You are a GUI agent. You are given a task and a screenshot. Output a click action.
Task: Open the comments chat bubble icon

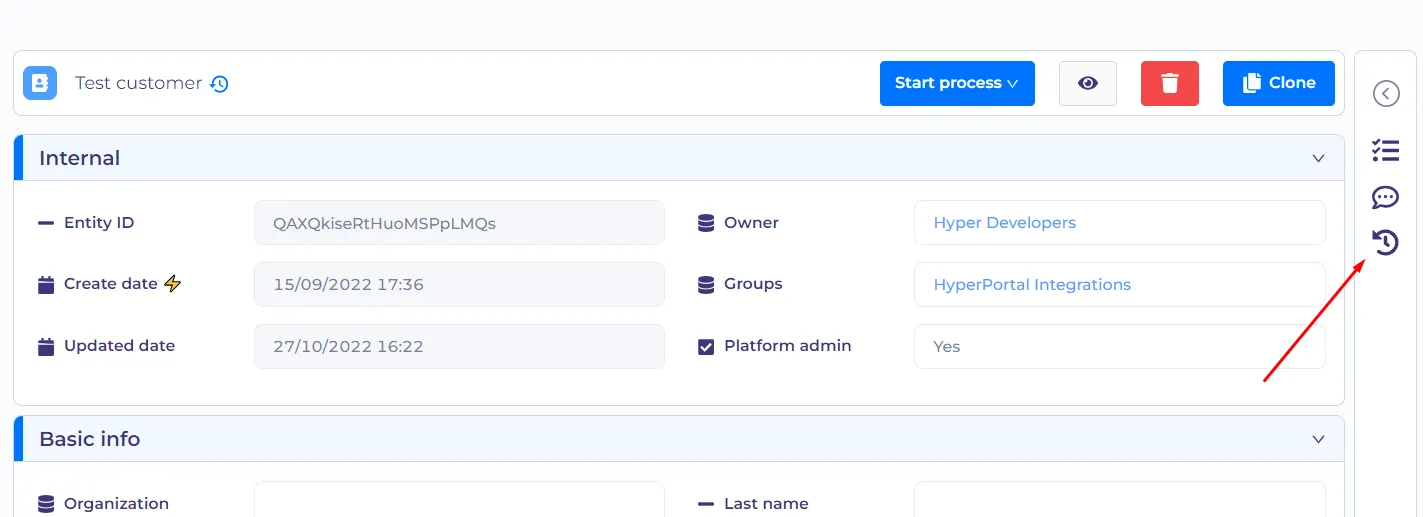click(x=1385, y=197)
